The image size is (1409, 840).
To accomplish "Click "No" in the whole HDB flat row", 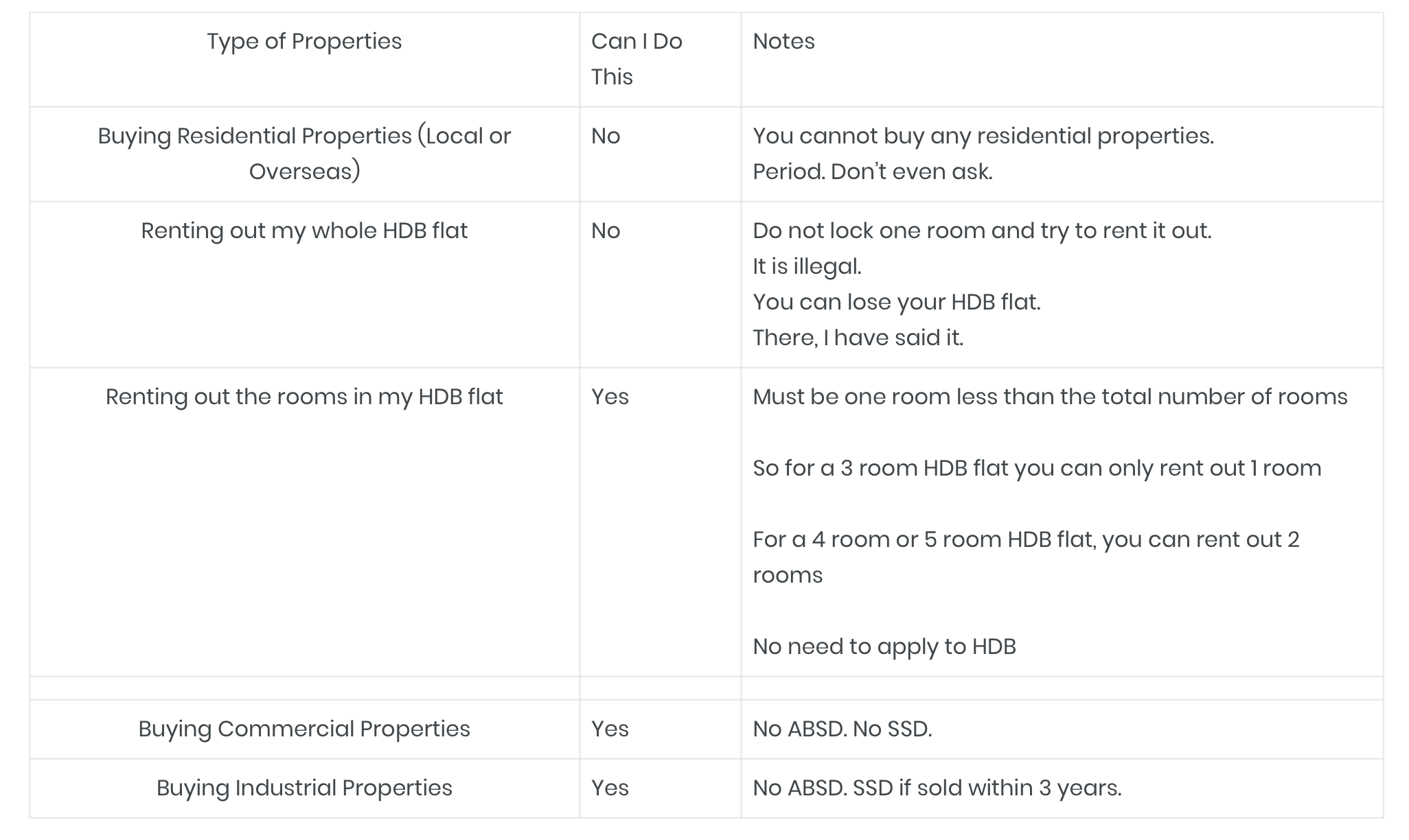I will click(x=606, y=231).
